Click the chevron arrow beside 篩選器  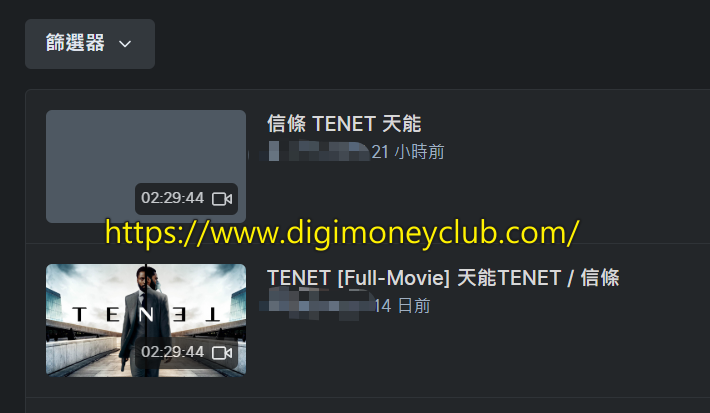point(125,44)
